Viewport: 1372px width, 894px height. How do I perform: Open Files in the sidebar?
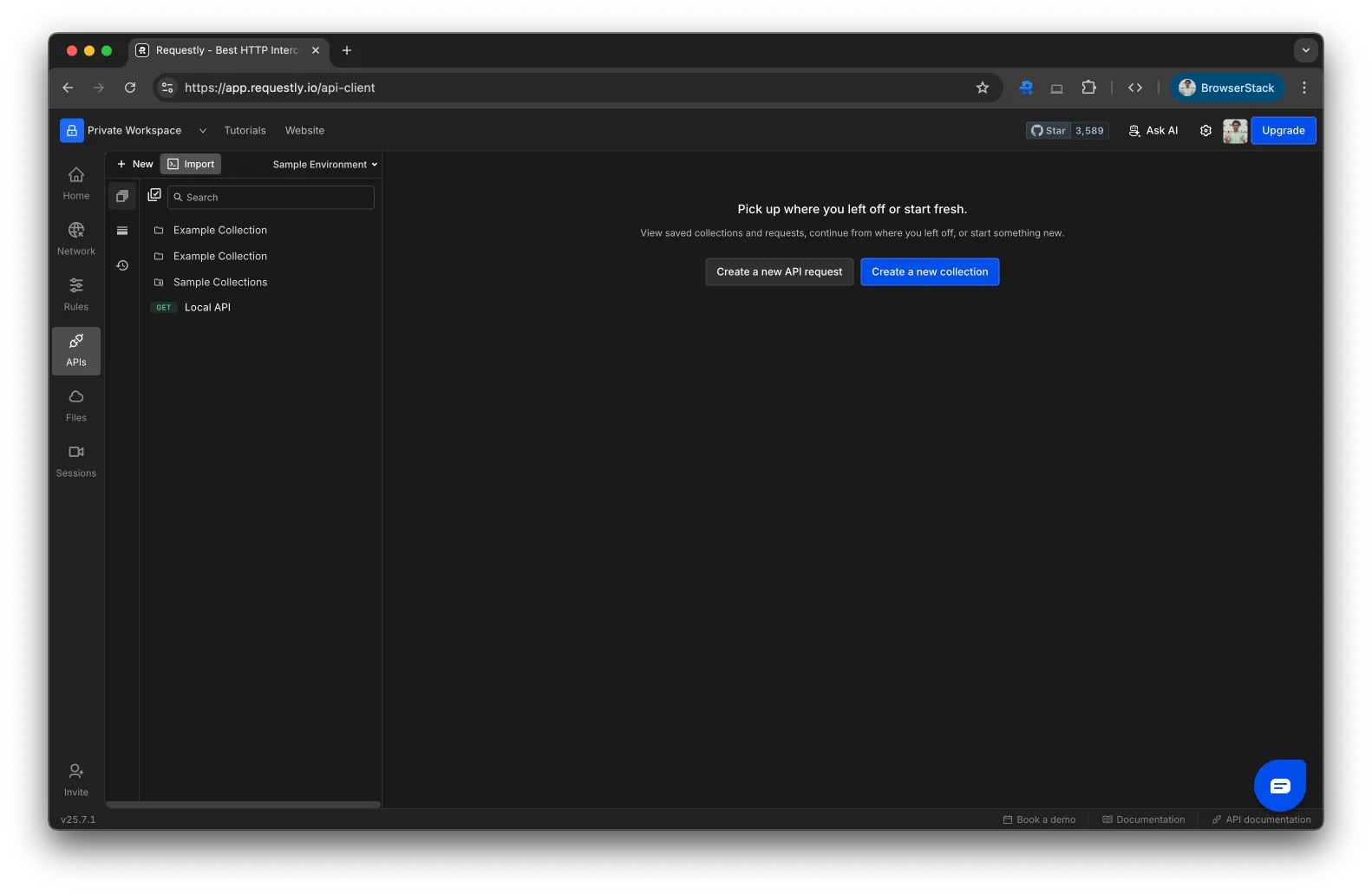(76, 406)
